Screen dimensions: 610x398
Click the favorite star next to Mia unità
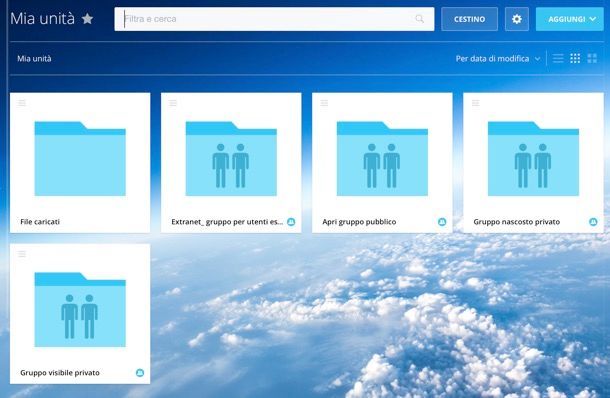88,19
